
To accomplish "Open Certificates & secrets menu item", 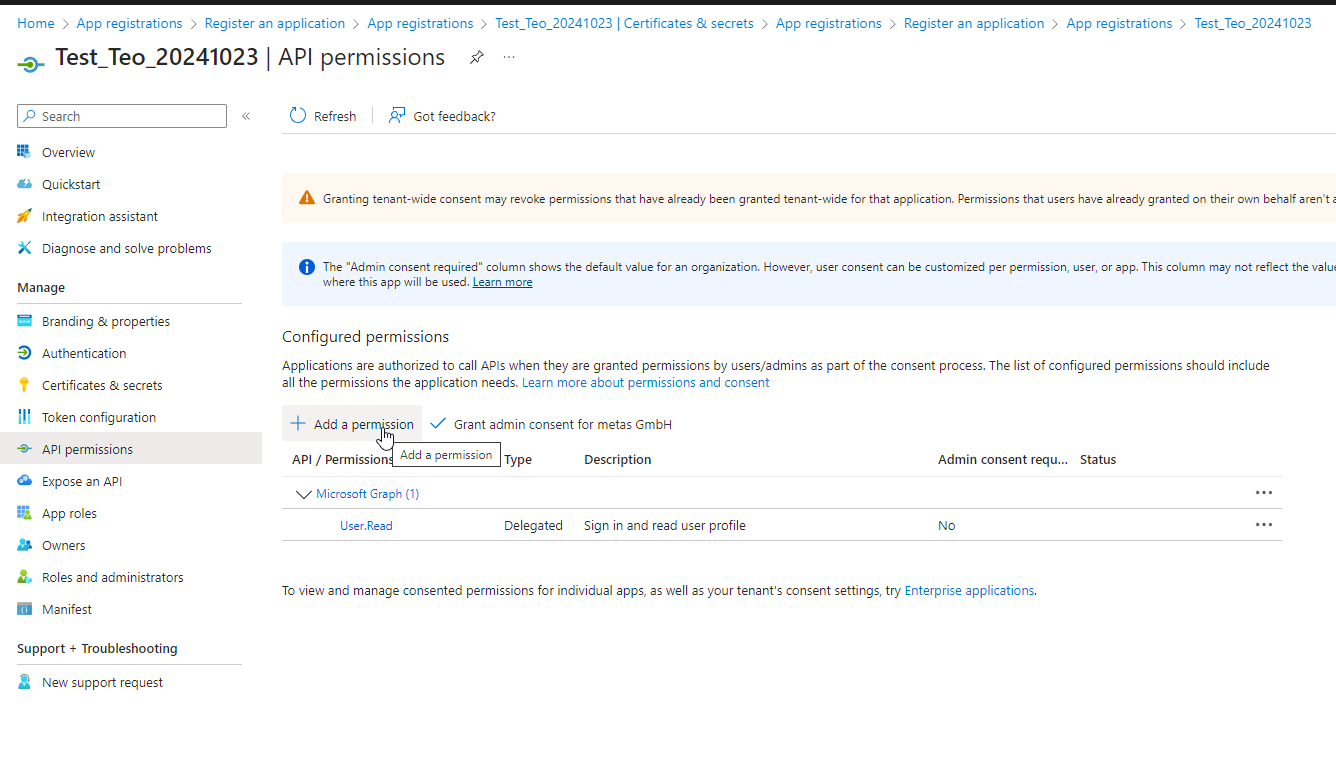I will point(102,385).
